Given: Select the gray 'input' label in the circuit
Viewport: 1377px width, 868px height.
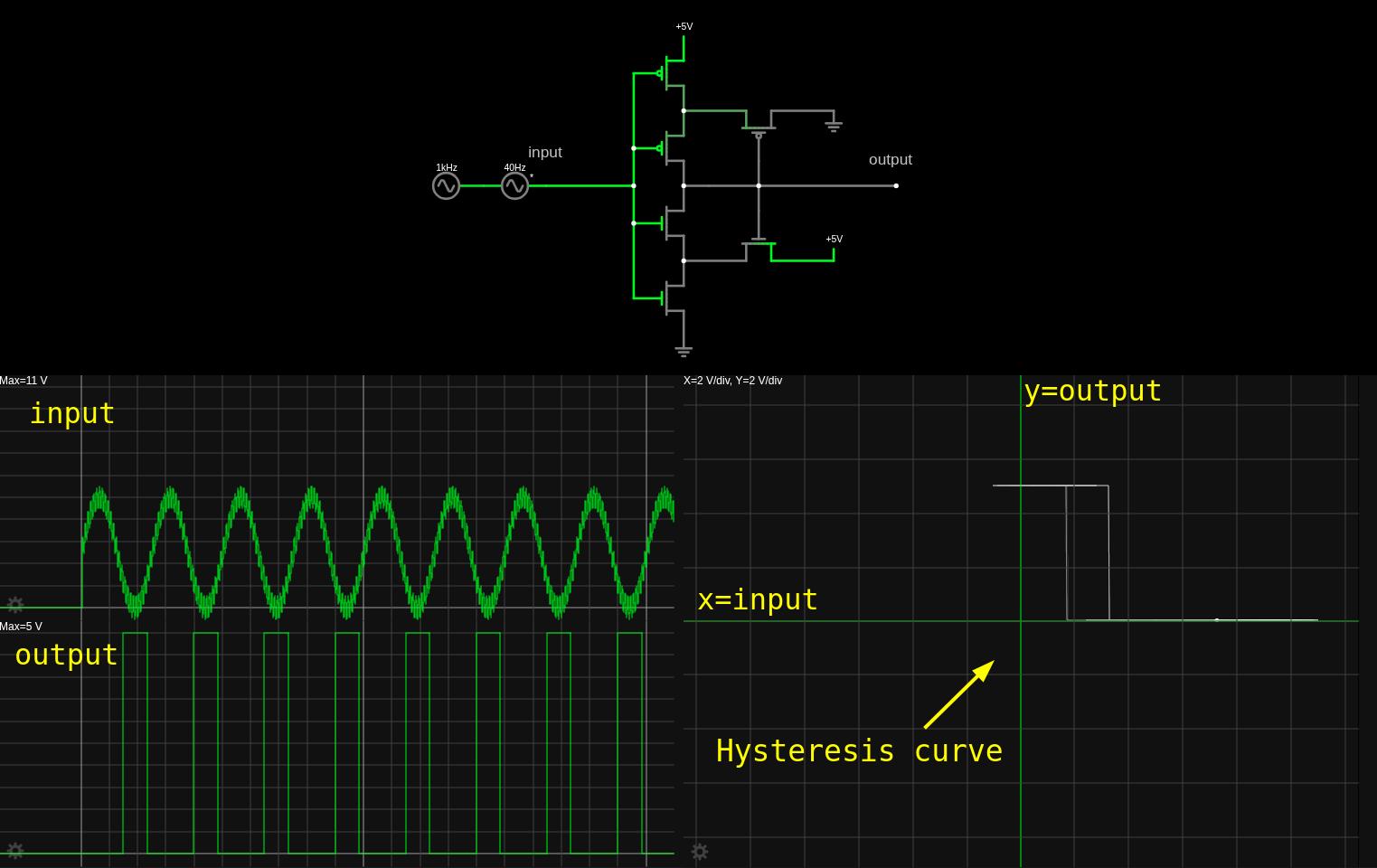Looking at the screenshot, I should click(x=545, y=153).
